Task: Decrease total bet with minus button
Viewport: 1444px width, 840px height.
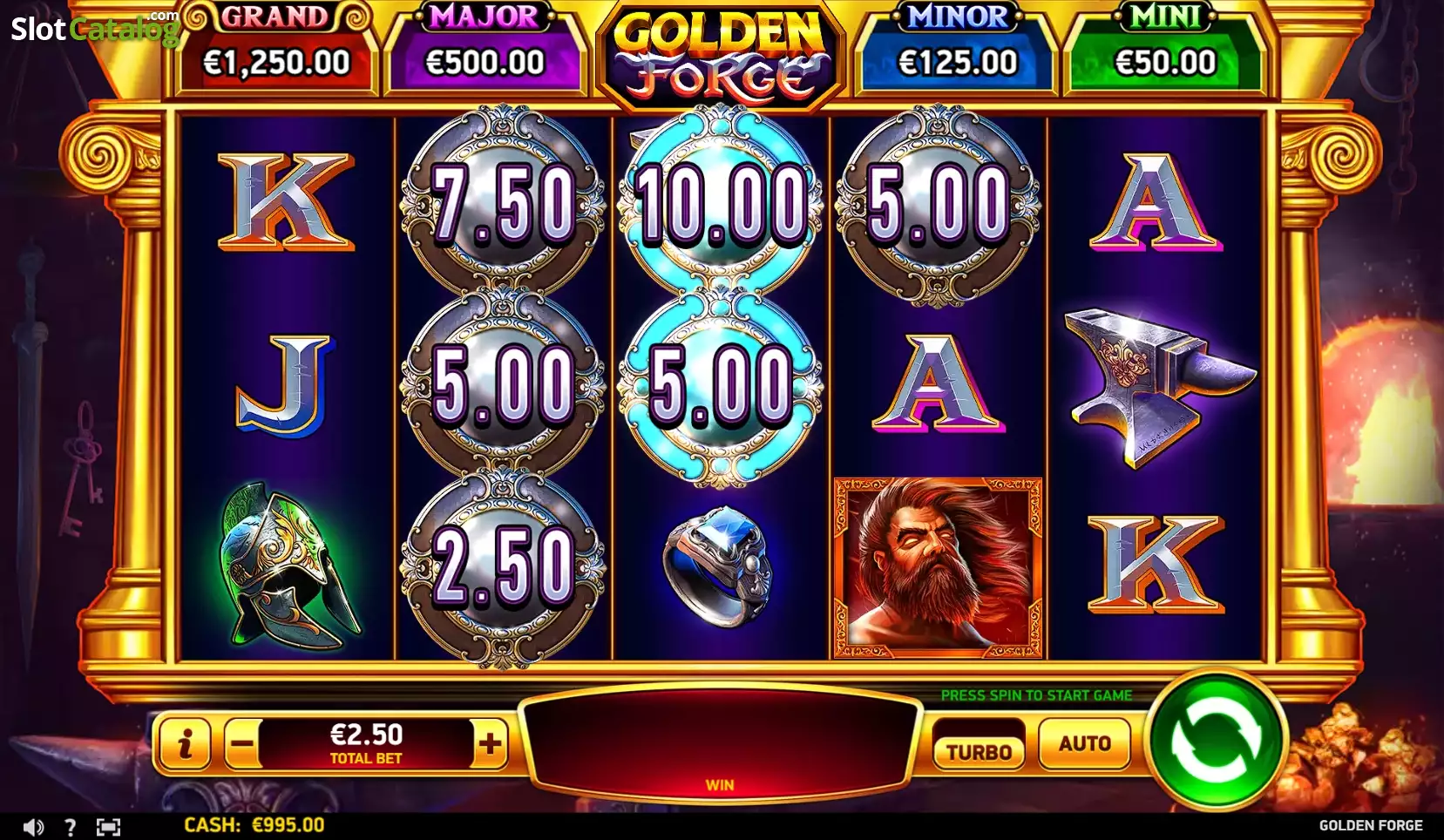Action: [242, 744]
